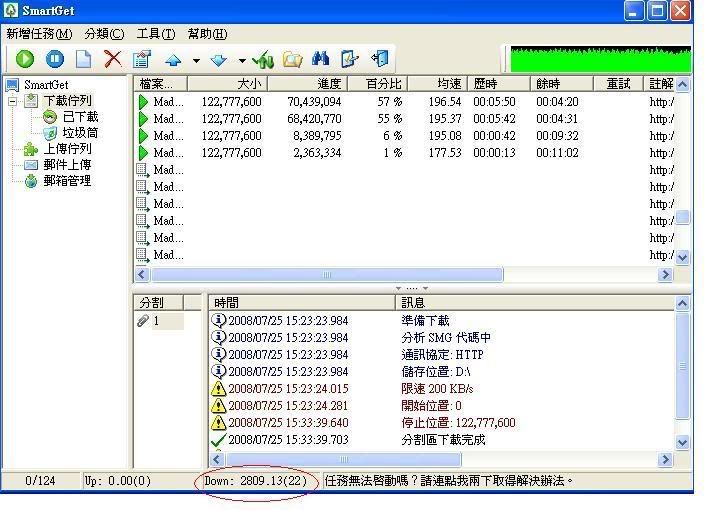The image size is (704, 510).
Task: Select 垃圾筒 in the tree
Action: point(80,133)
